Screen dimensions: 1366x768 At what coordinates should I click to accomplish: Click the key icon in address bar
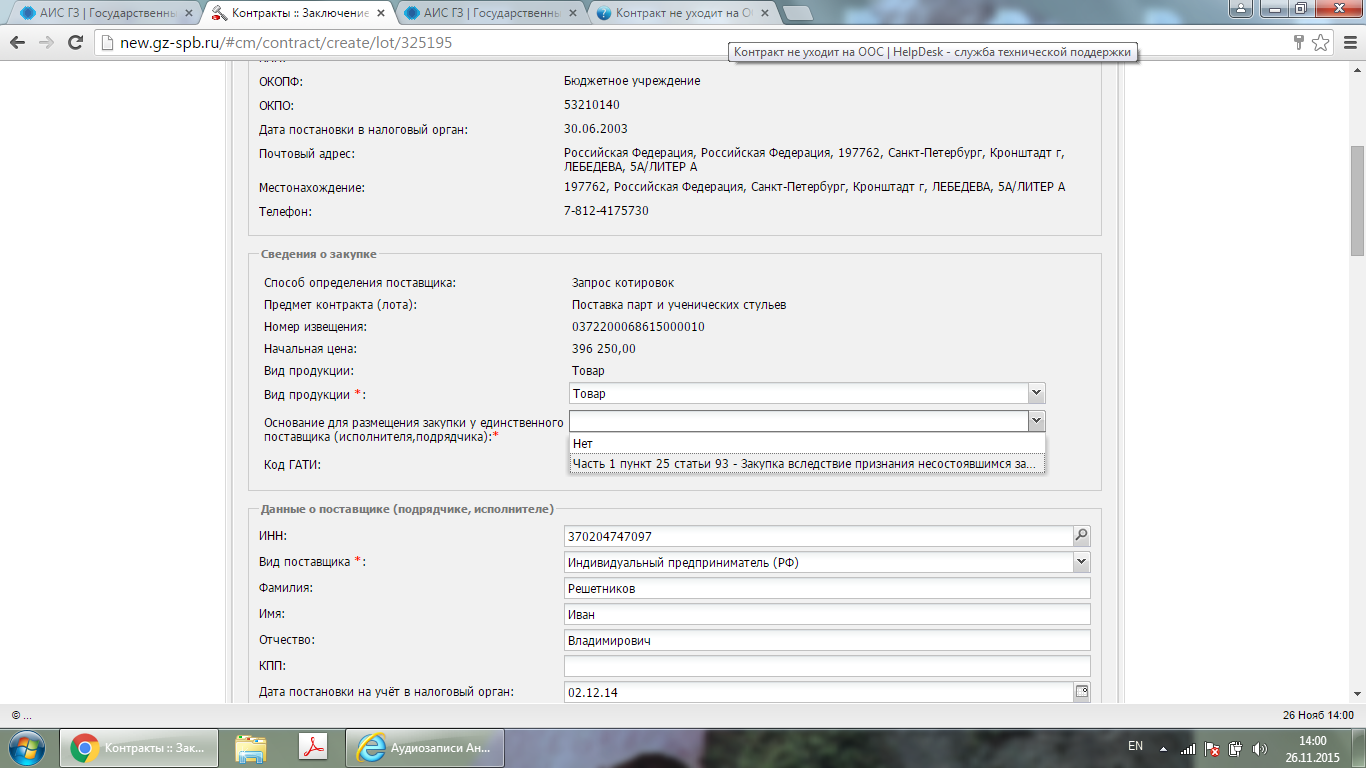pos(1299,43)
